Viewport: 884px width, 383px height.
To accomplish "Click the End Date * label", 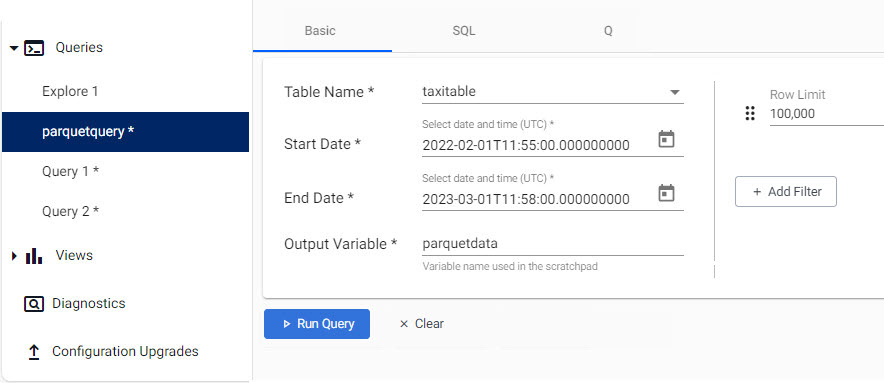I will (x=319, y=198).
